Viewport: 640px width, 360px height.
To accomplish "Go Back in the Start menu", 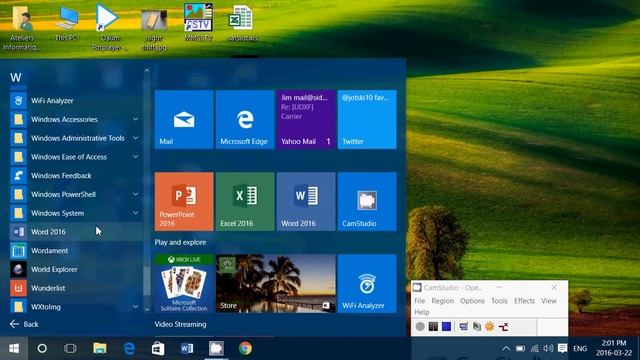I will [x=24, y=324].
